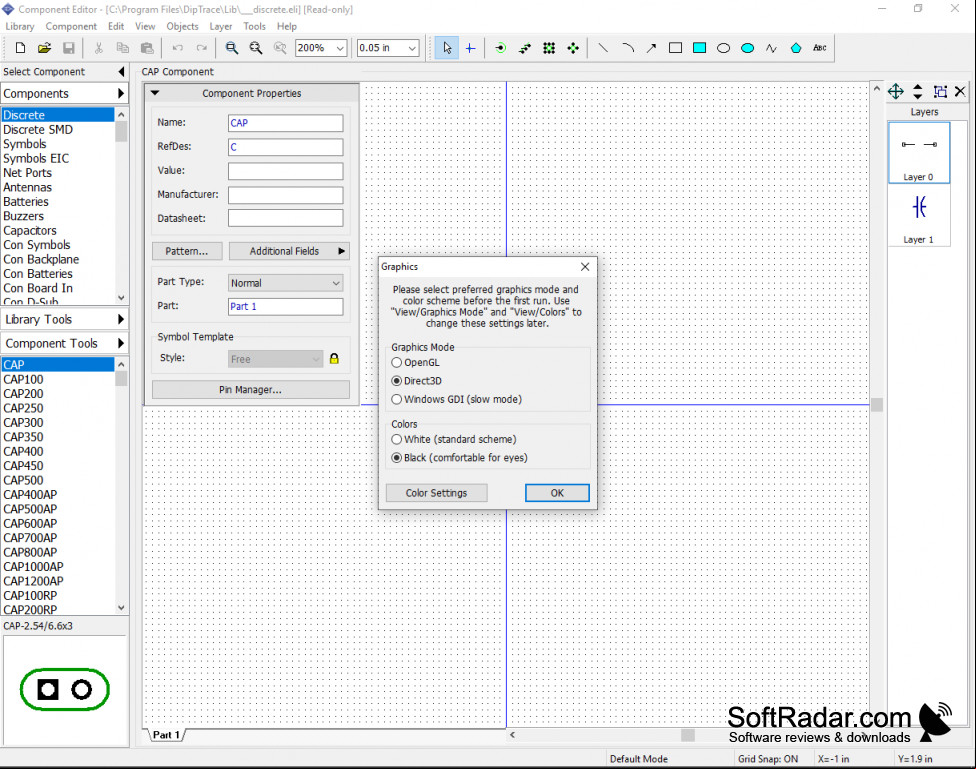
Task: Select Capacitors in the library list
Action: [30, 230]
